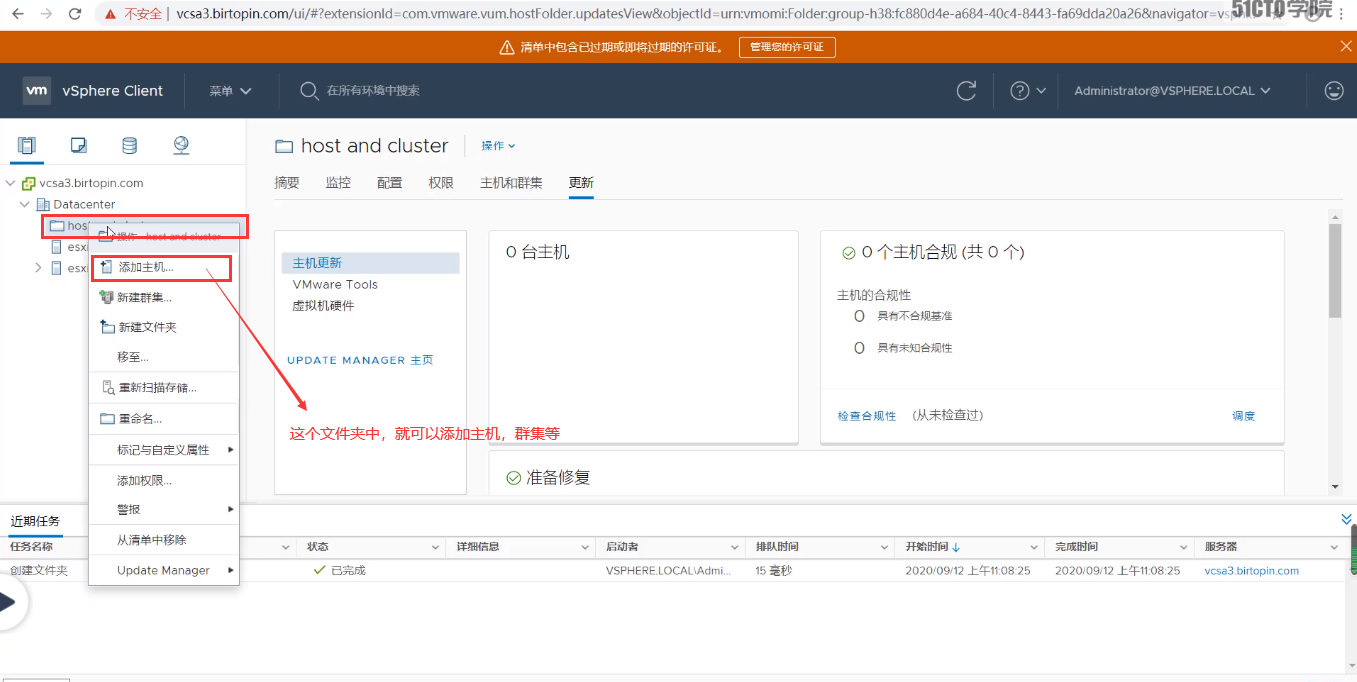This screenshot has height=682, width=1357.
Task: Open the UPDATE MANAGER 主页 link
Action: coord(360,360)
